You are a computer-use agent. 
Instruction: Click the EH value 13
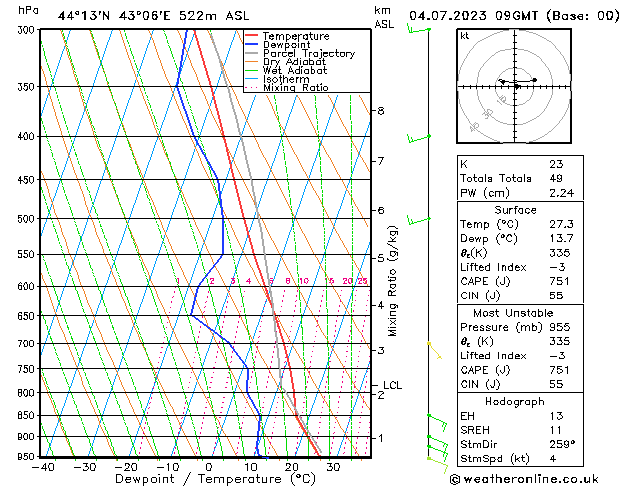[x=556, y=416]
